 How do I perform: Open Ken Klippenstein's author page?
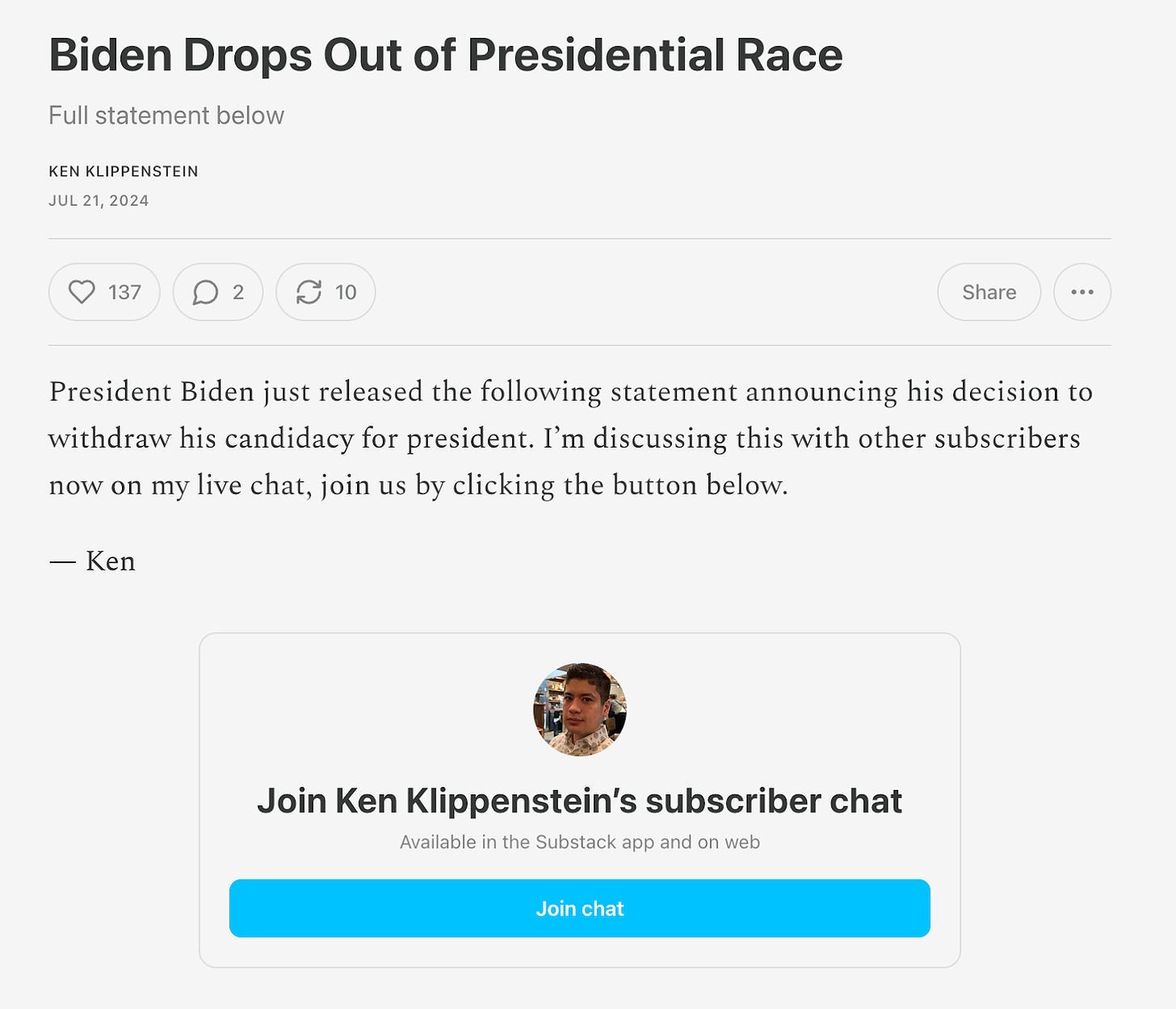(x=124, y=171)
